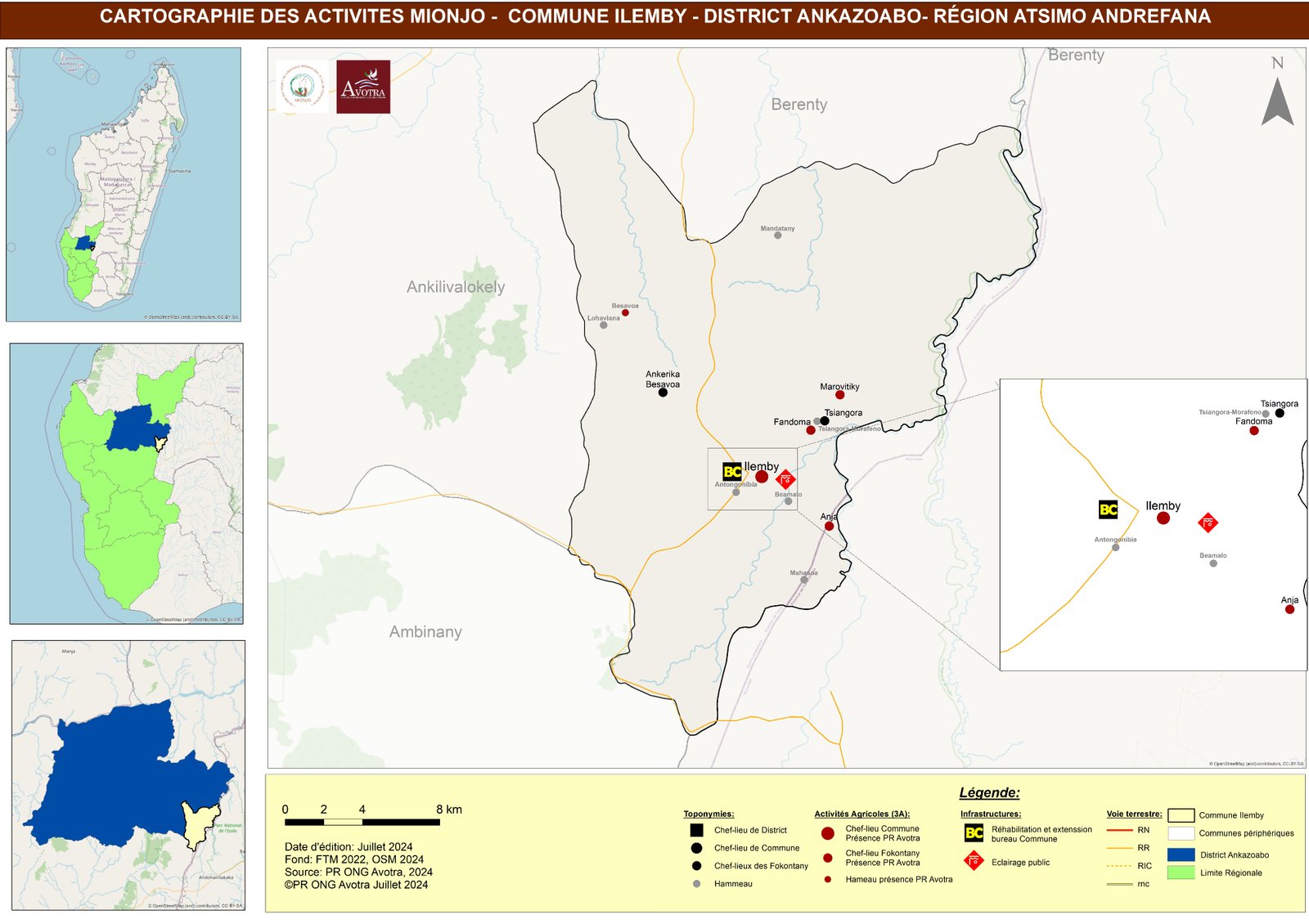Click the Date d'édition: Juillet 2024 text
The image size is (1309, 924).
[x=349, y=847]
